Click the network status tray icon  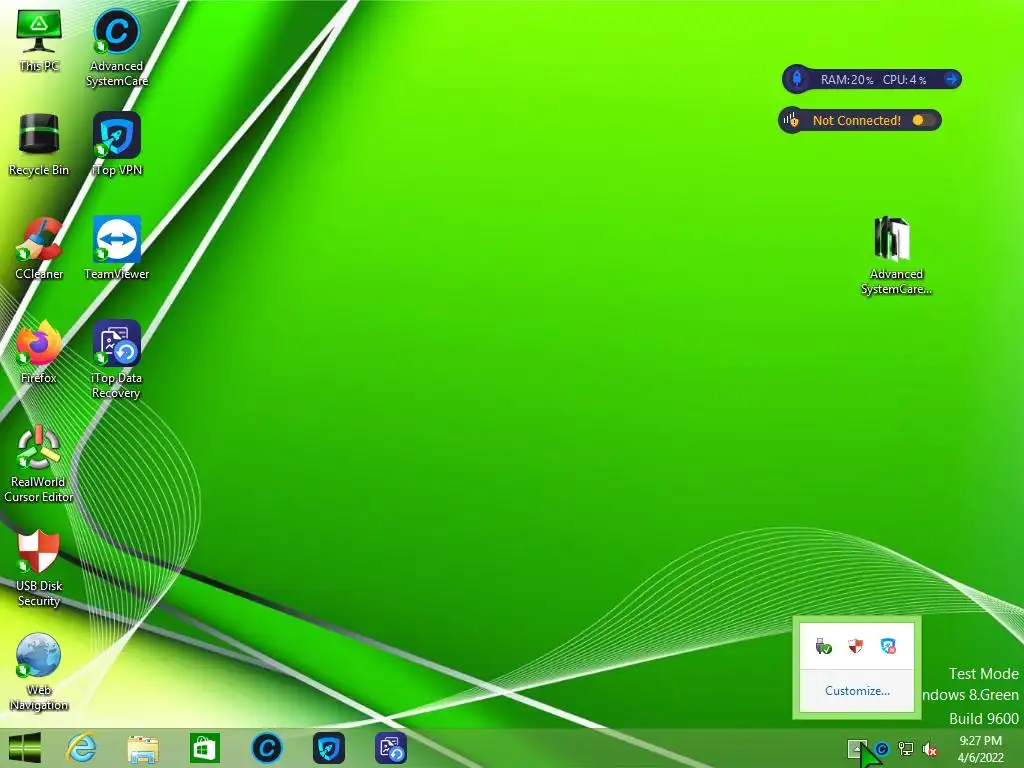(x=906, y=749)
